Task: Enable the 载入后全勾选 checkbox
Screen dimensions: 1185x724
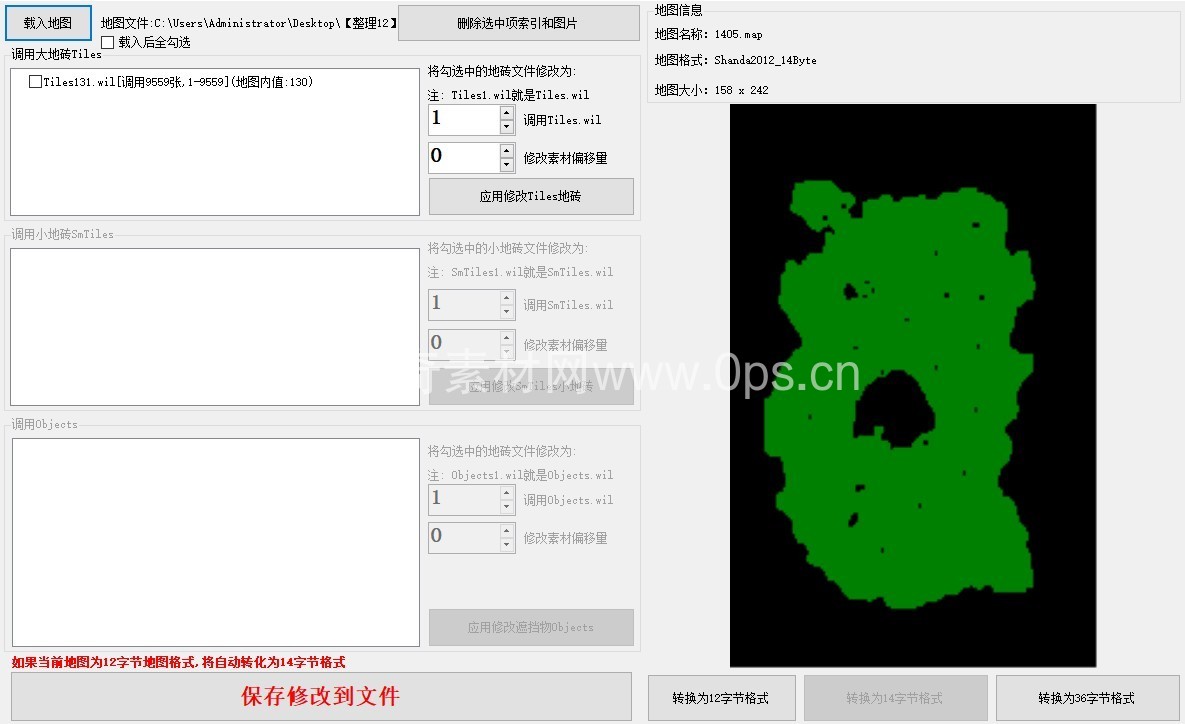Action: [x=108, y=43]
